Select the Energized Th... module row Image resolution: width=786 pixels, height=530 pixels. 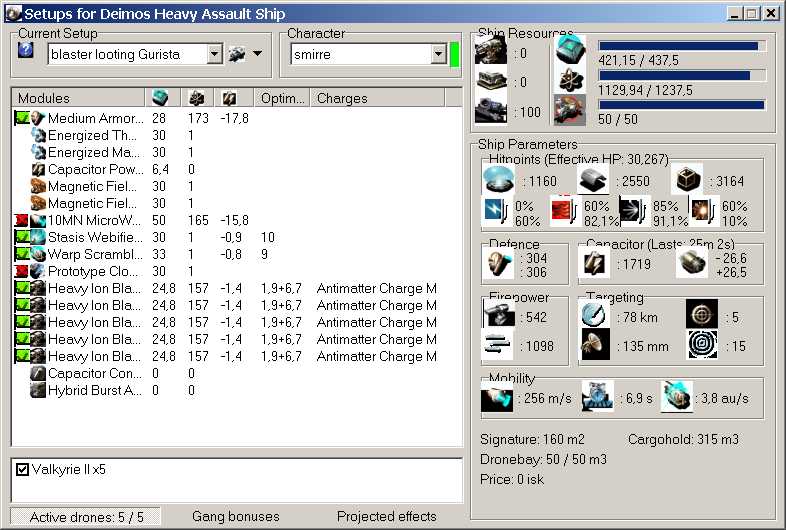[237, 135]
